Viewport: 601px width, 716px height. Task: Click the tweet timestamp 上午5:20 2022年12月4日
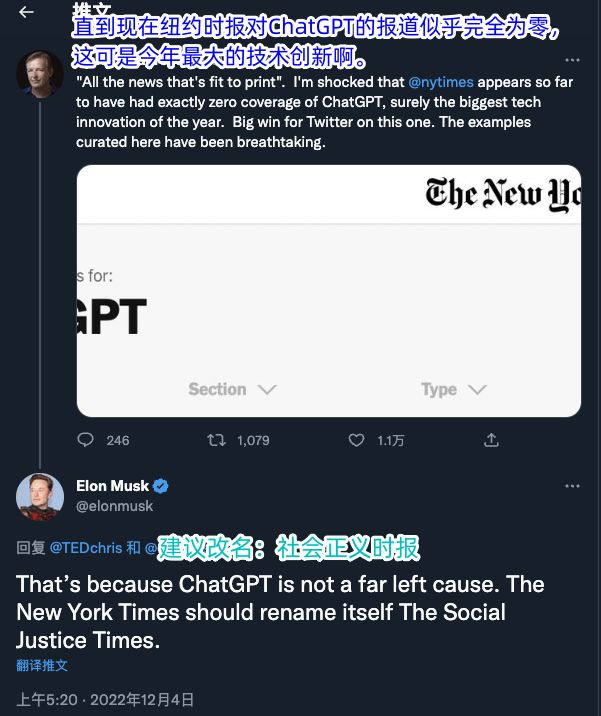point(105,700)
